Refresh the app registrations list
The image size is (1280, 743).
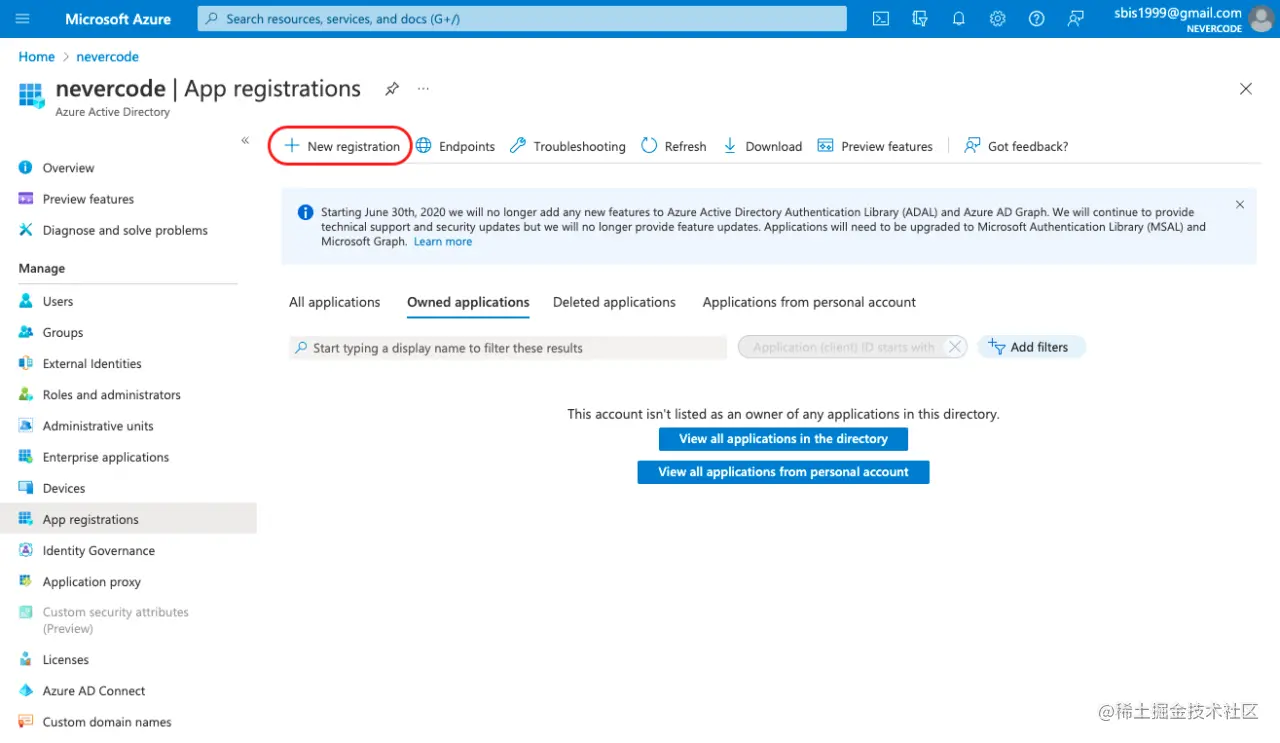click(x=673, y=146)
